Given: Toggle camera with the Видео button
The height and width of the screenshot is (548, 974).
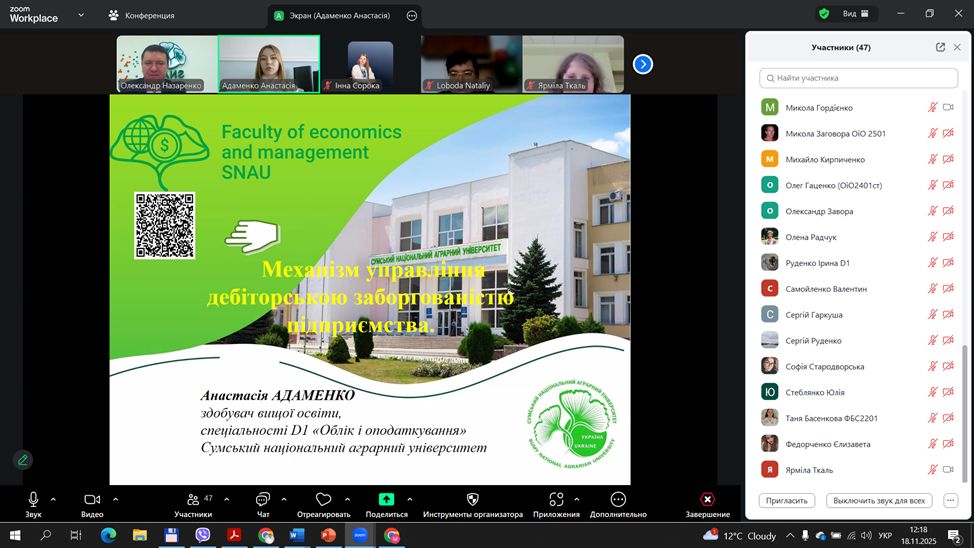Looking at the screenshot, I should [92, 499].
